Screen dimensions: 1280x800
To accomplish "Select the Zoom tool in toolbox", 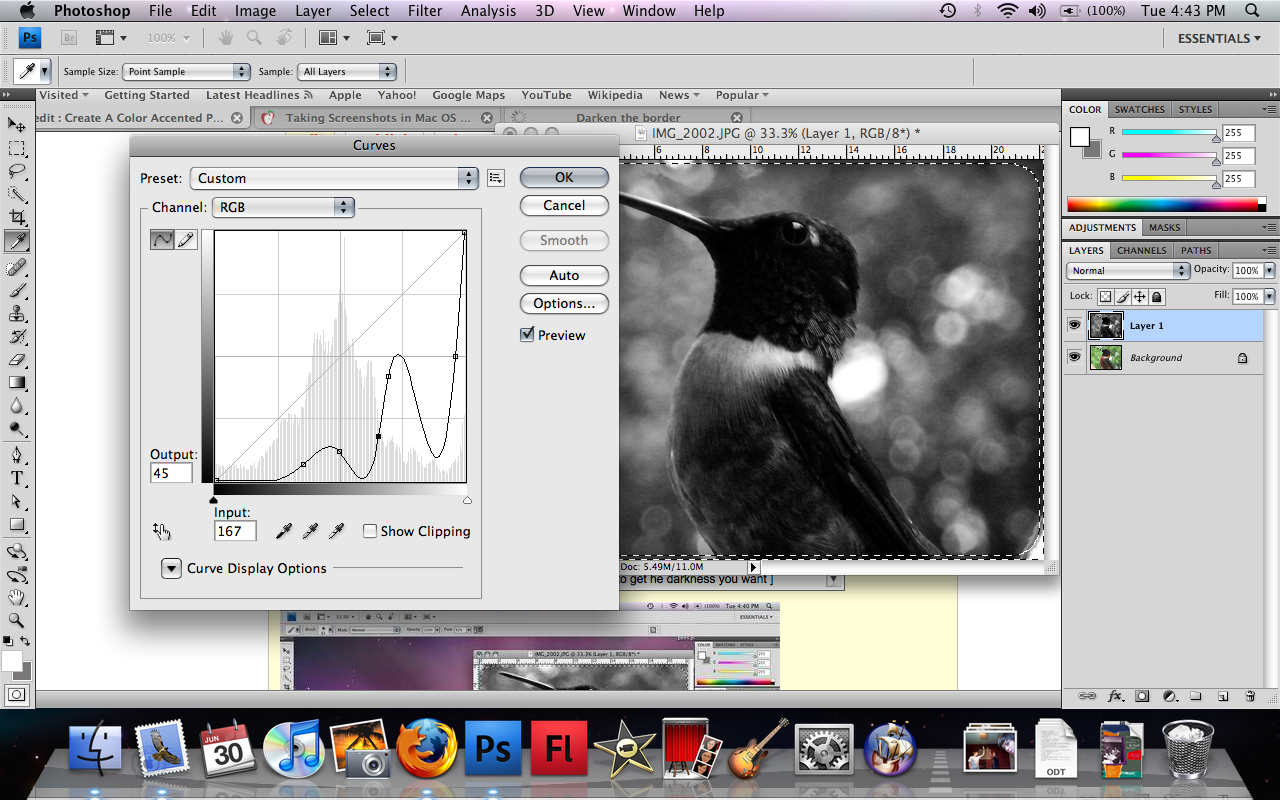I will pyautogui.click(x=17, y=621).
